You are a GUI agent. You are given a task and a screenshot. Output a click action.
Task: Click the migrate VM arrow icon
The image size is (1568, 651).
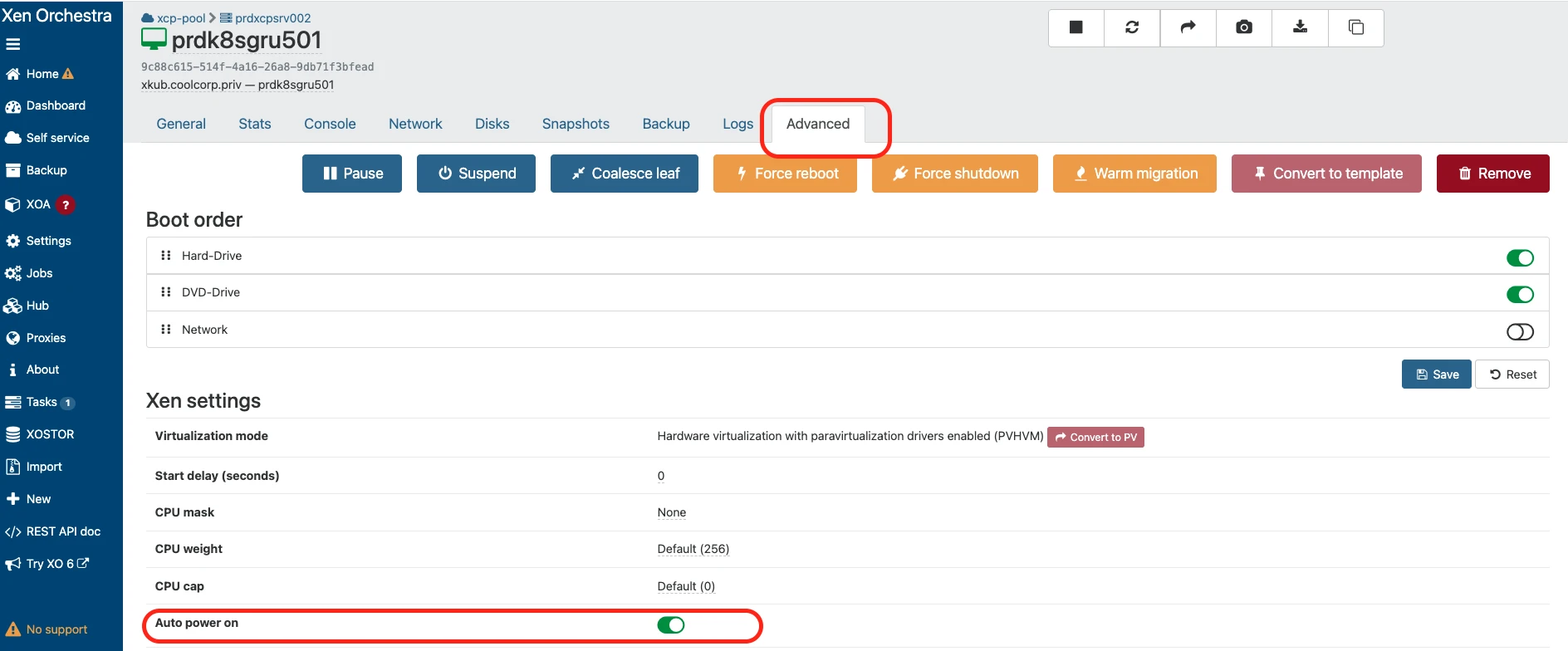tap(1188, 27)
